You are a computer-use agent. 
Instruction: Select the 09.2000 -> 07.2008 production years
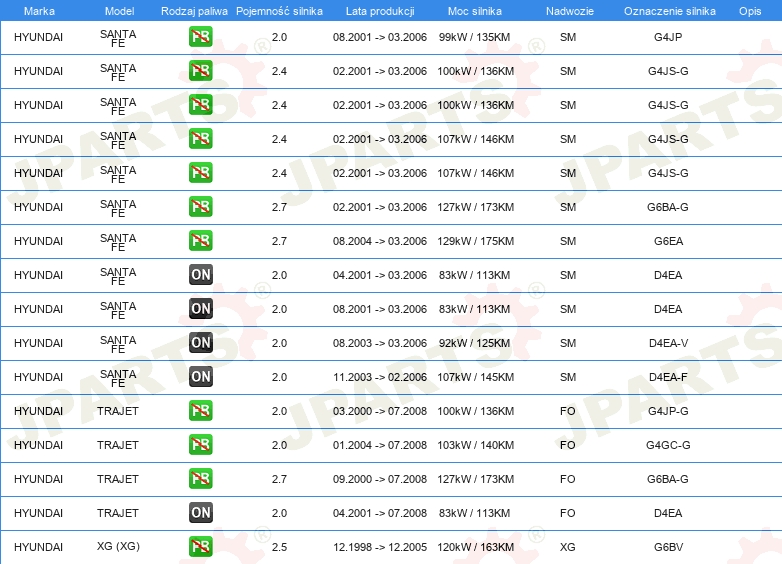point(380,479)
